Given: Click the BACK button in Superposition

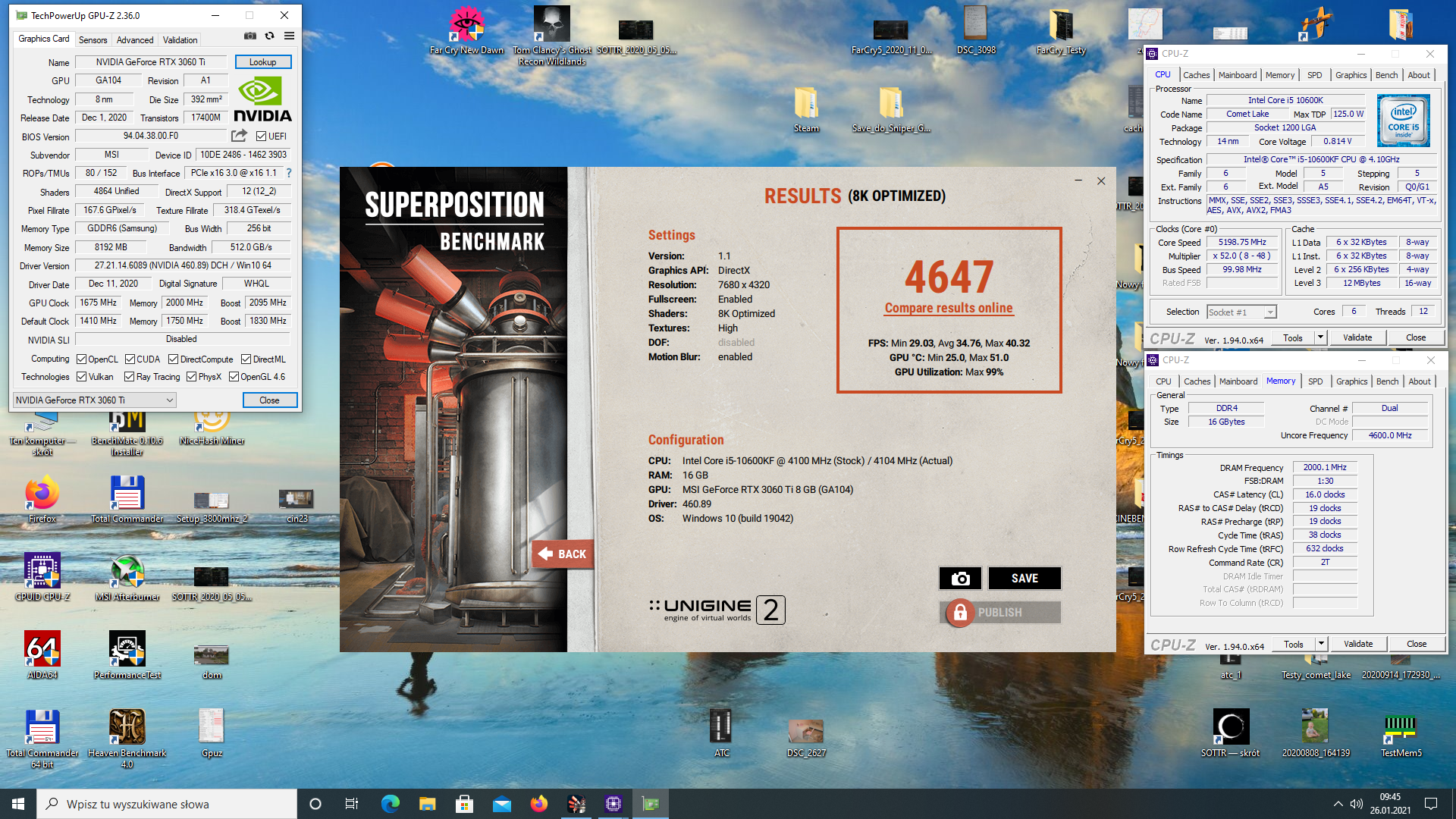Looking at the screenshot, I should coord(563,554).
